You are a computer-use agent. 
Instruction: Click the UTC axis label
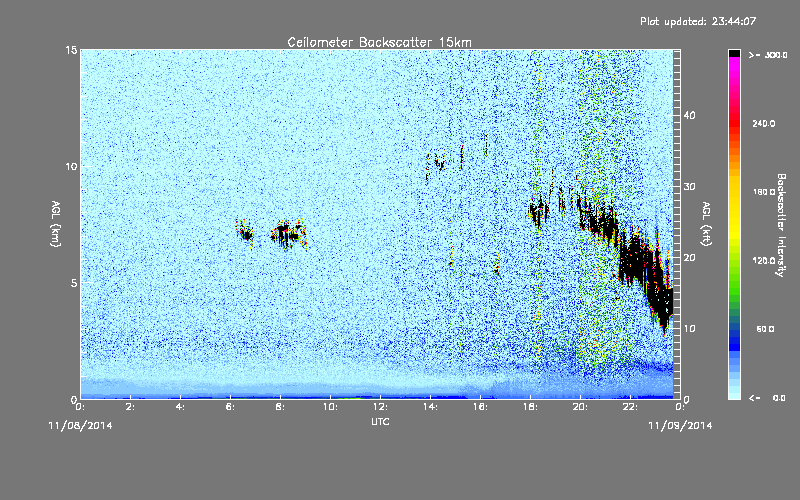(x=380, y=421)
